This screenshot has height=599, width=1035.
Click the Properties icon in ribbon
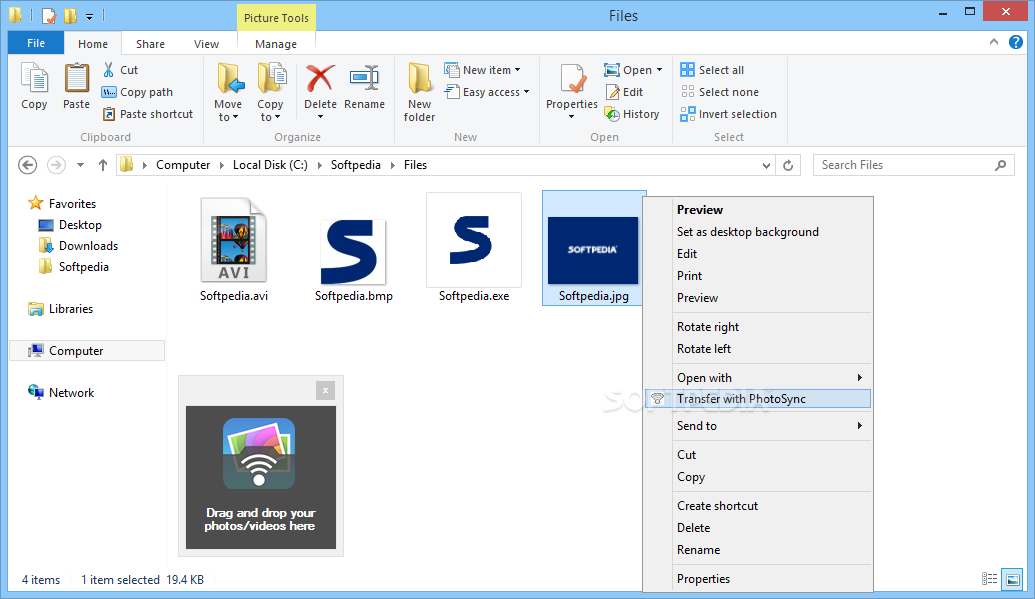[x=572, y=79]
